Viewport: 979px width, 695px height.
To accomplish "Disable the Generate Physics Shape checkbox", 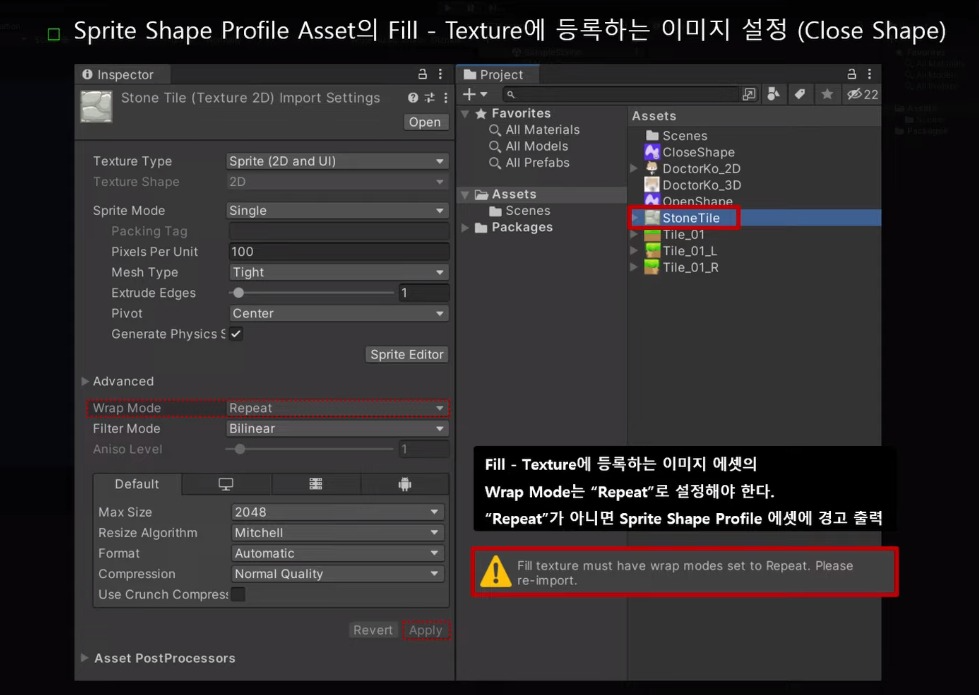I will coord(237,334).
